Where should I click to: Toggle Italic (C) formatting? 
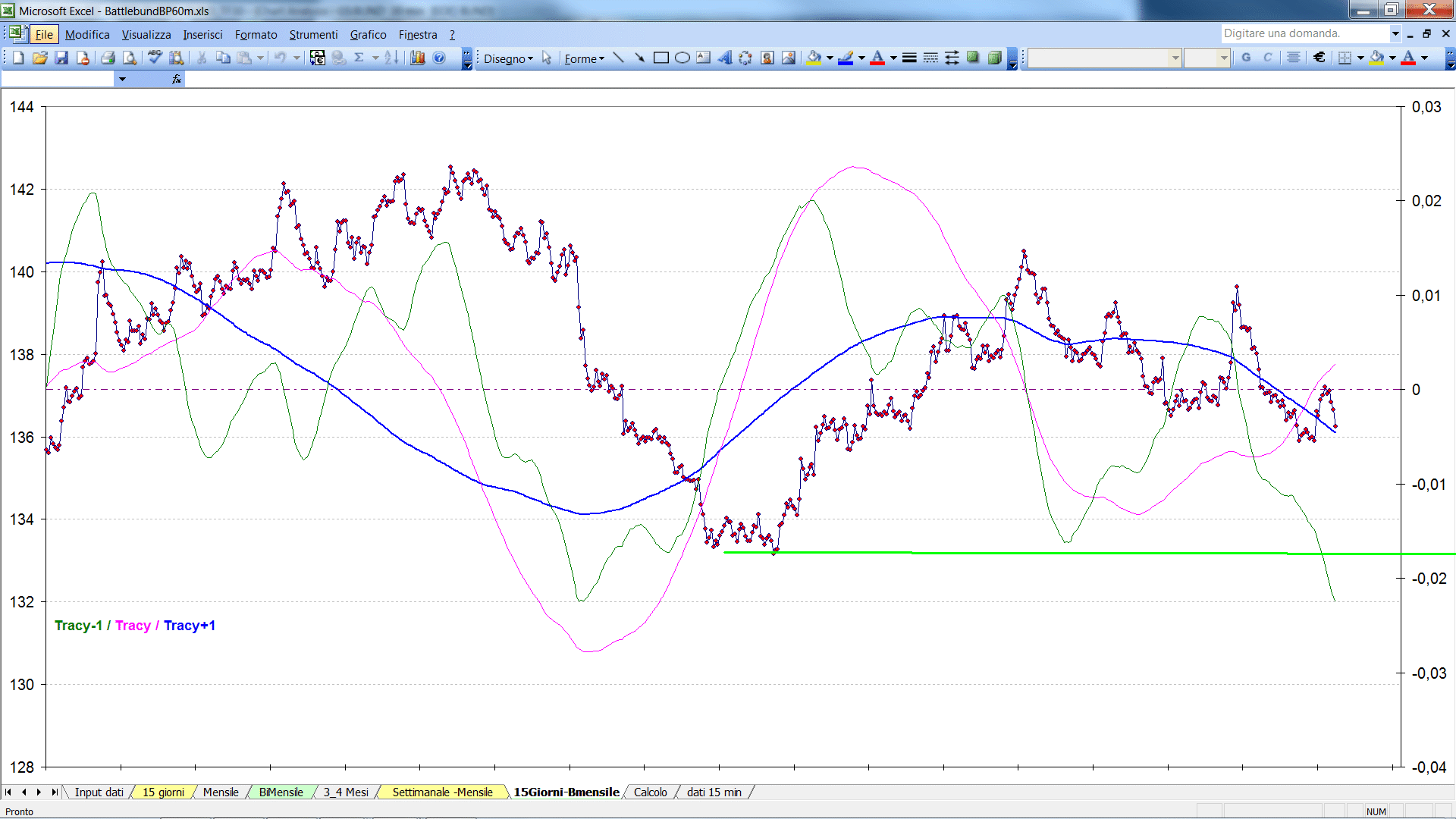click(x=1267, y=58)
